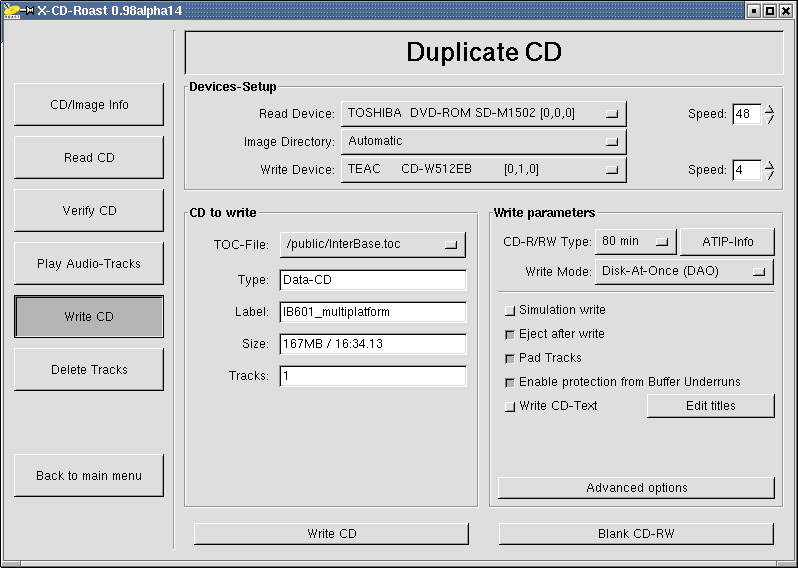This screenshot has width=798, height=568.
Task: Start burning with bottom Write CD button
Action: click(x=331, y=533)
